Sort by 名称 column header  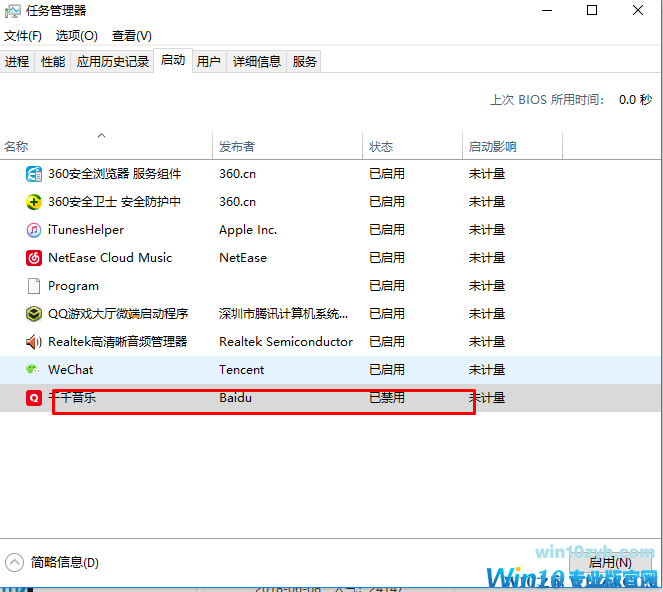click(17, 147)
